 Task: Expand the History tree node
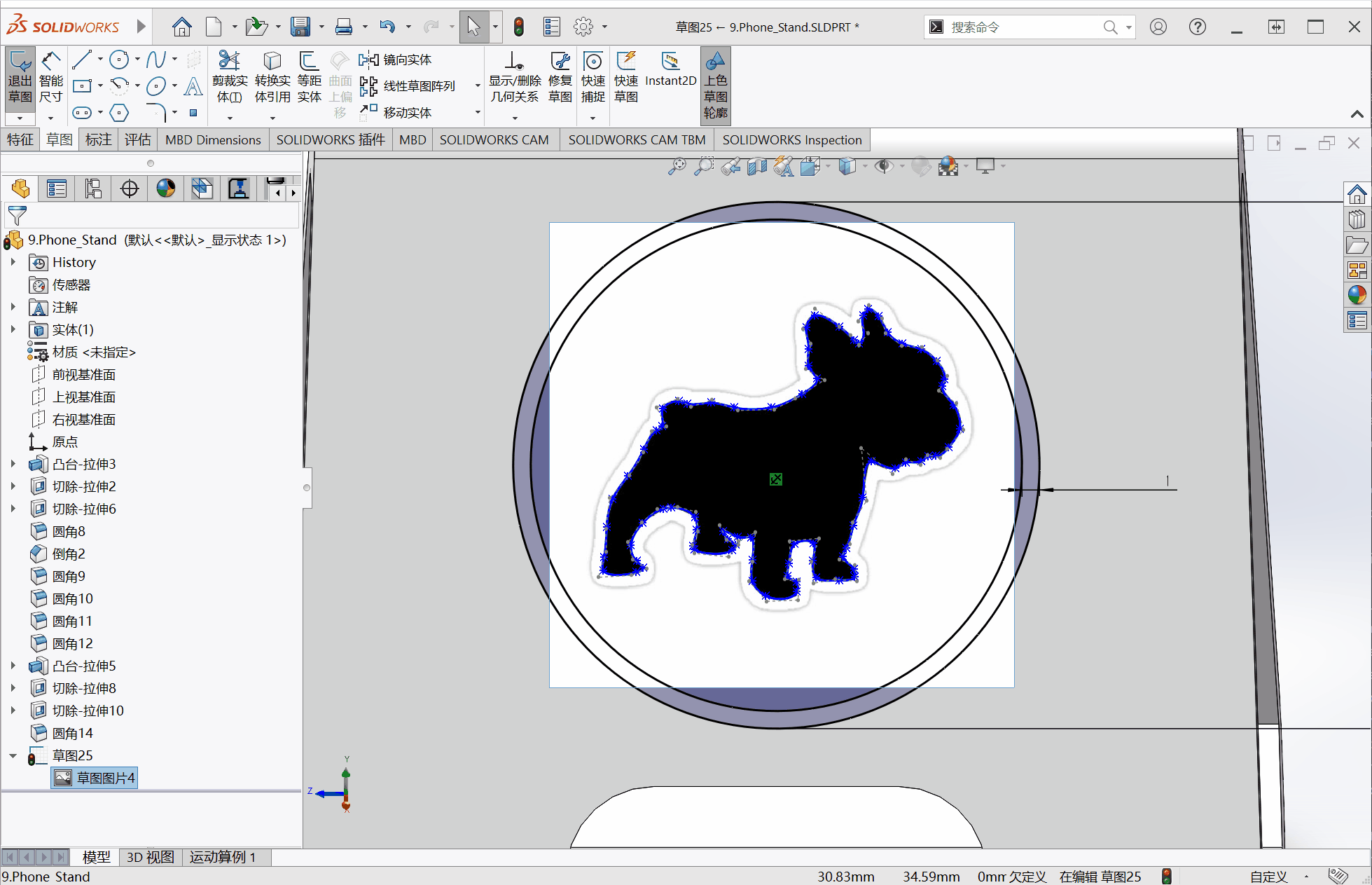[13, 262]
